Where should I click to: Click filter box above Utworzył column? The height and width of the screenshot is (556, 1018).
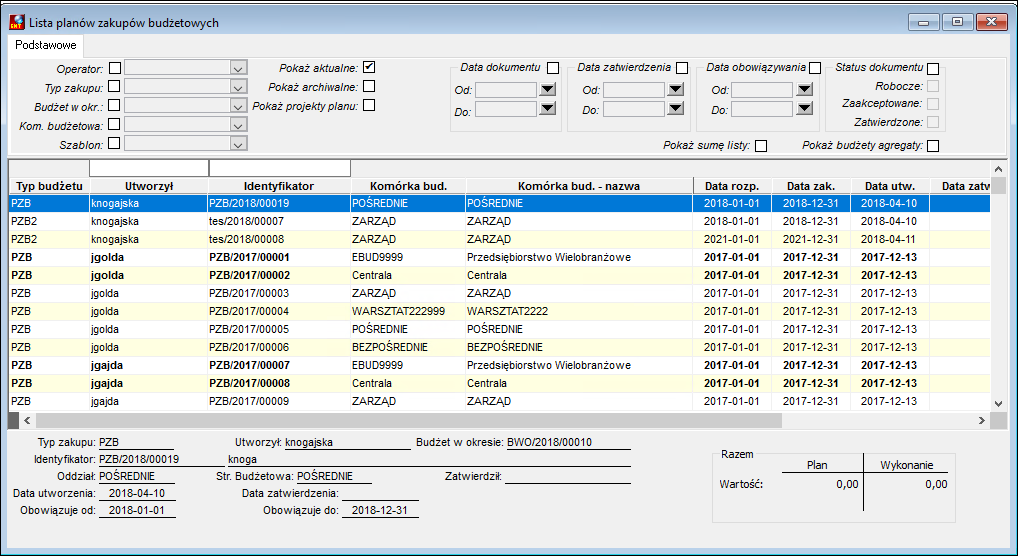click(149, 168)
